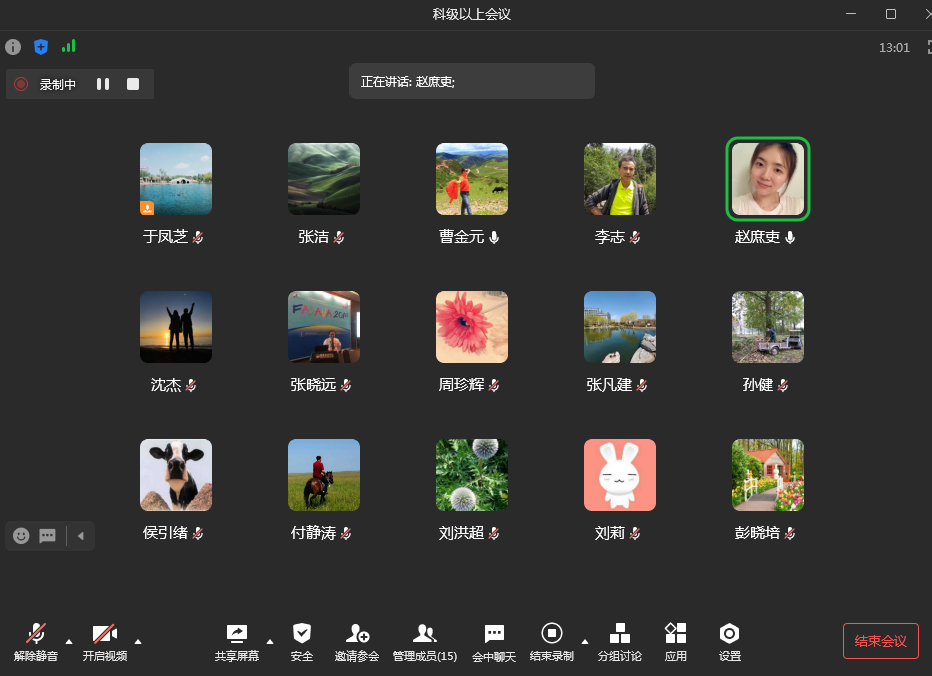Expand recording options arrow beside 结束录制

coord(585,641)
